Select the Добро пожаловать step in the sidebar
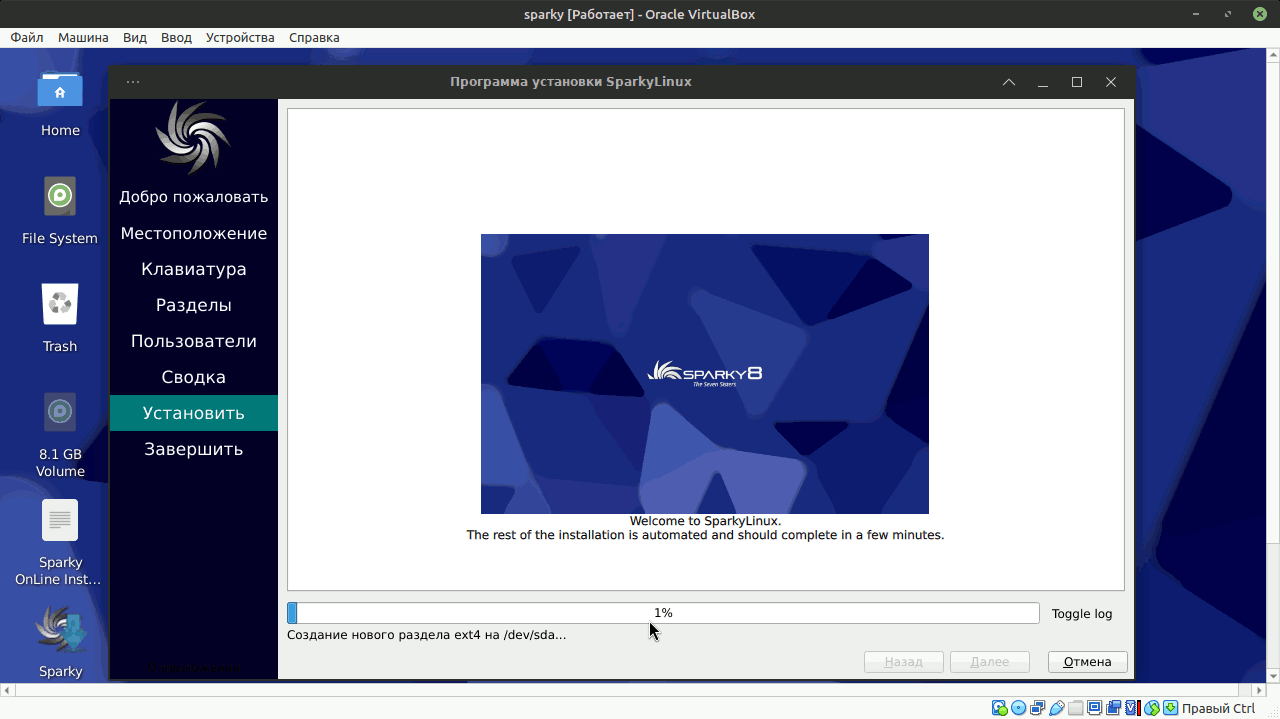Viewport: 1280px width, 719px height. pos(194,197)
